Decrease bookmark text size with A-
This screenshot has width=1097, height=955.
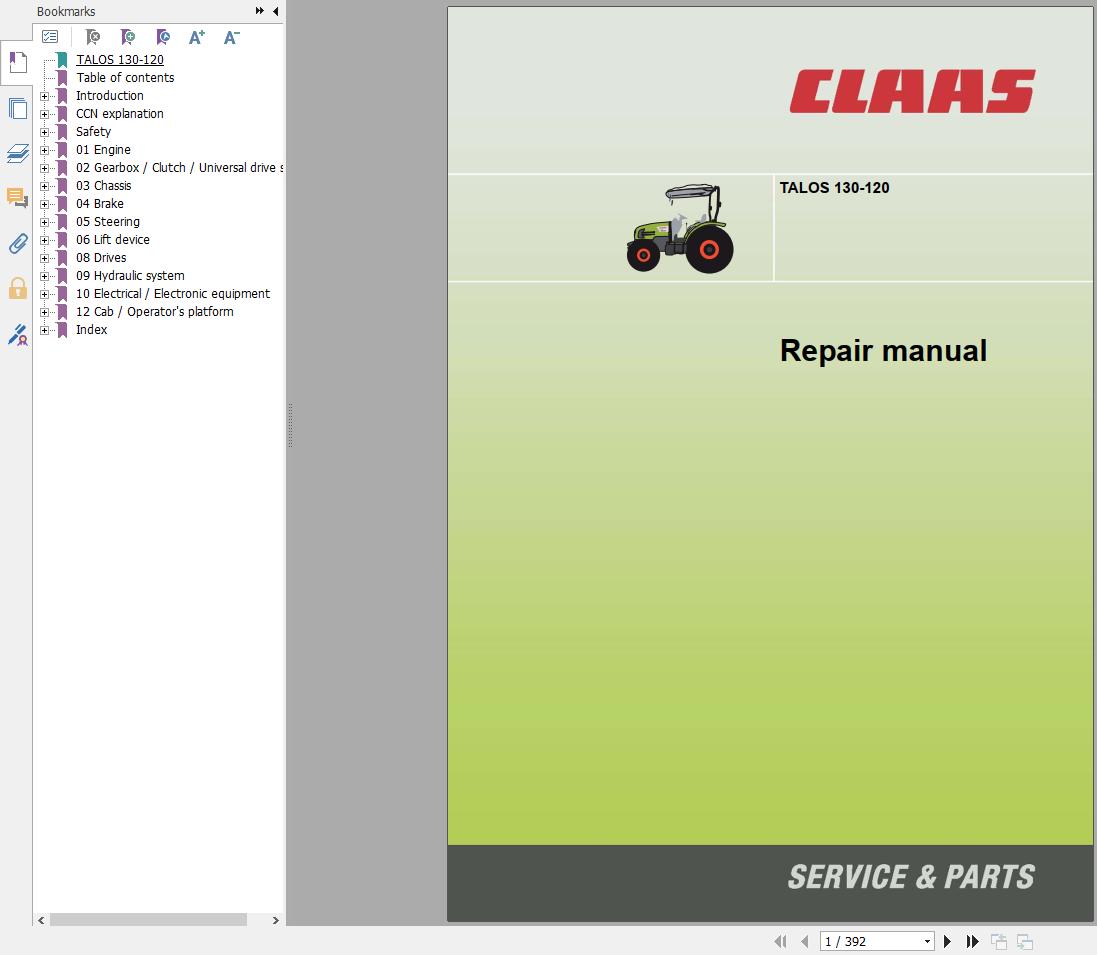[232, 36]
